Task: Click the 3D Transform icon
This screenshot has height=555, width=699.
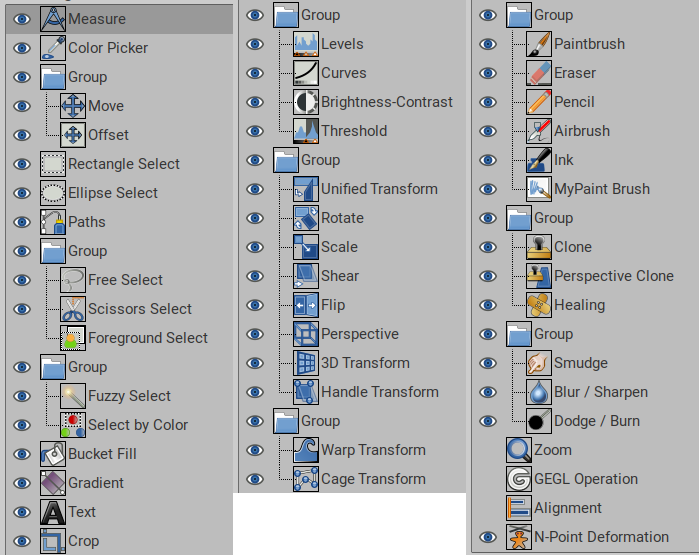Action: (x=306, y=363)
